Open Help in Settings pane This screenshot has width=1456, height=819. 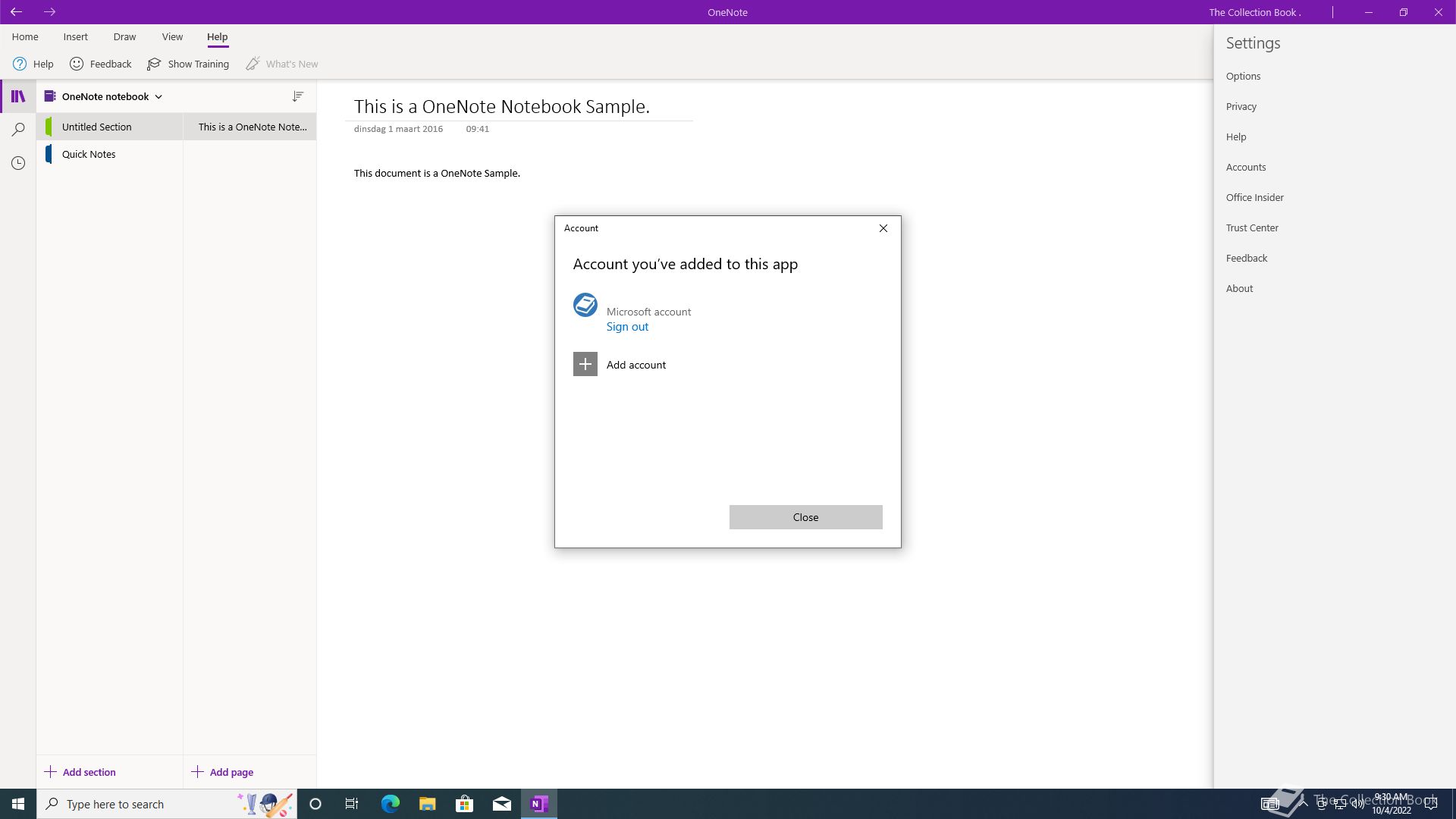1236,136
